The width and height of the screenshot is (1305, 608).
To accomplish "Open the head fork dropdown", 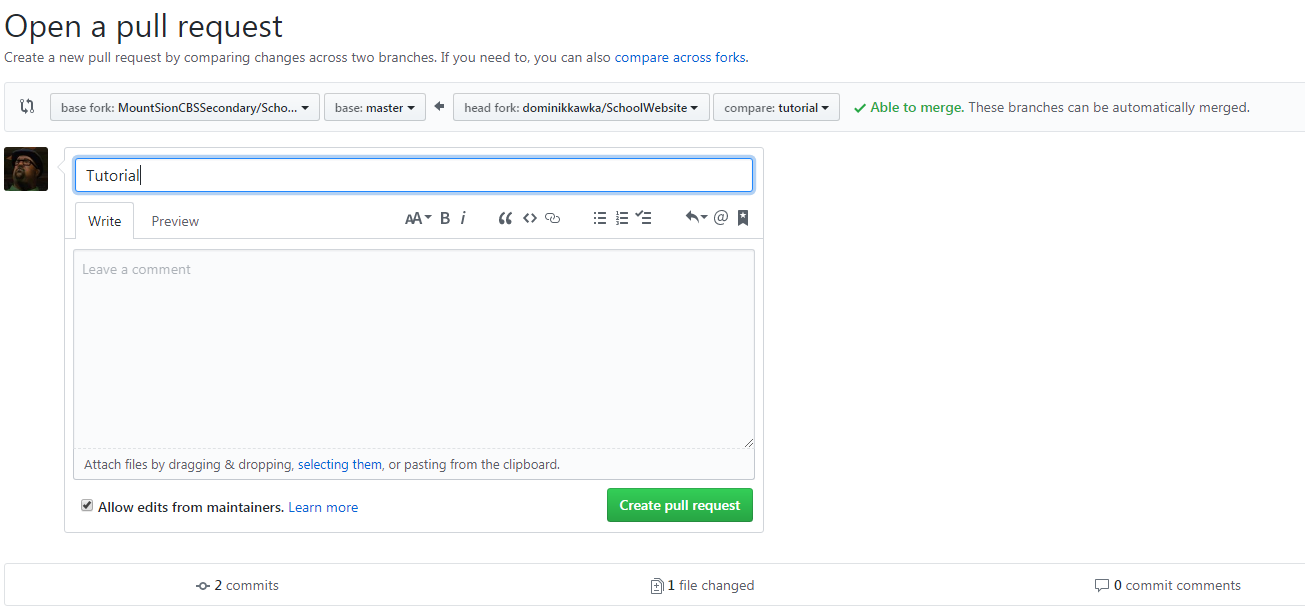I will coord(581,107).
